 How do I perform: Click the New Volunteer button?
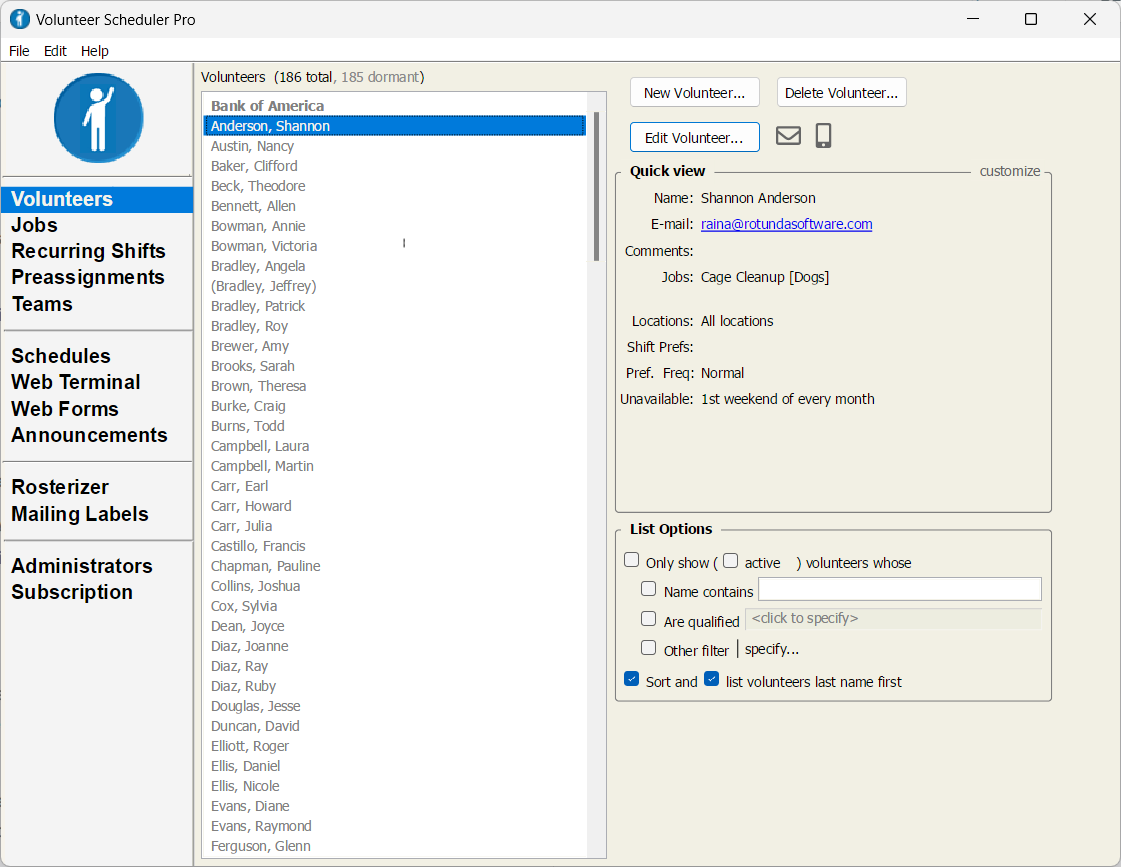(694, 93)
